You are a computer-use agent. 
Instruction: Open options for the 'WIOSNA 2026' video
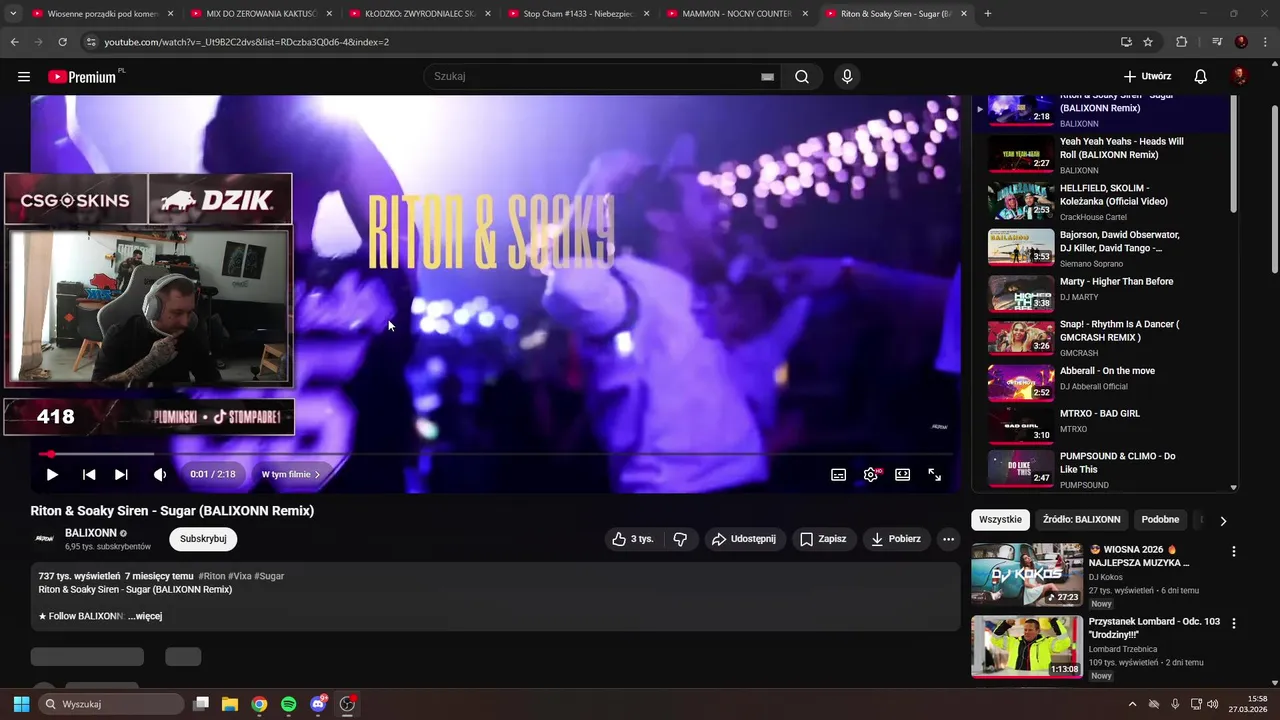pyautogui.click(x=1234, y=551)
